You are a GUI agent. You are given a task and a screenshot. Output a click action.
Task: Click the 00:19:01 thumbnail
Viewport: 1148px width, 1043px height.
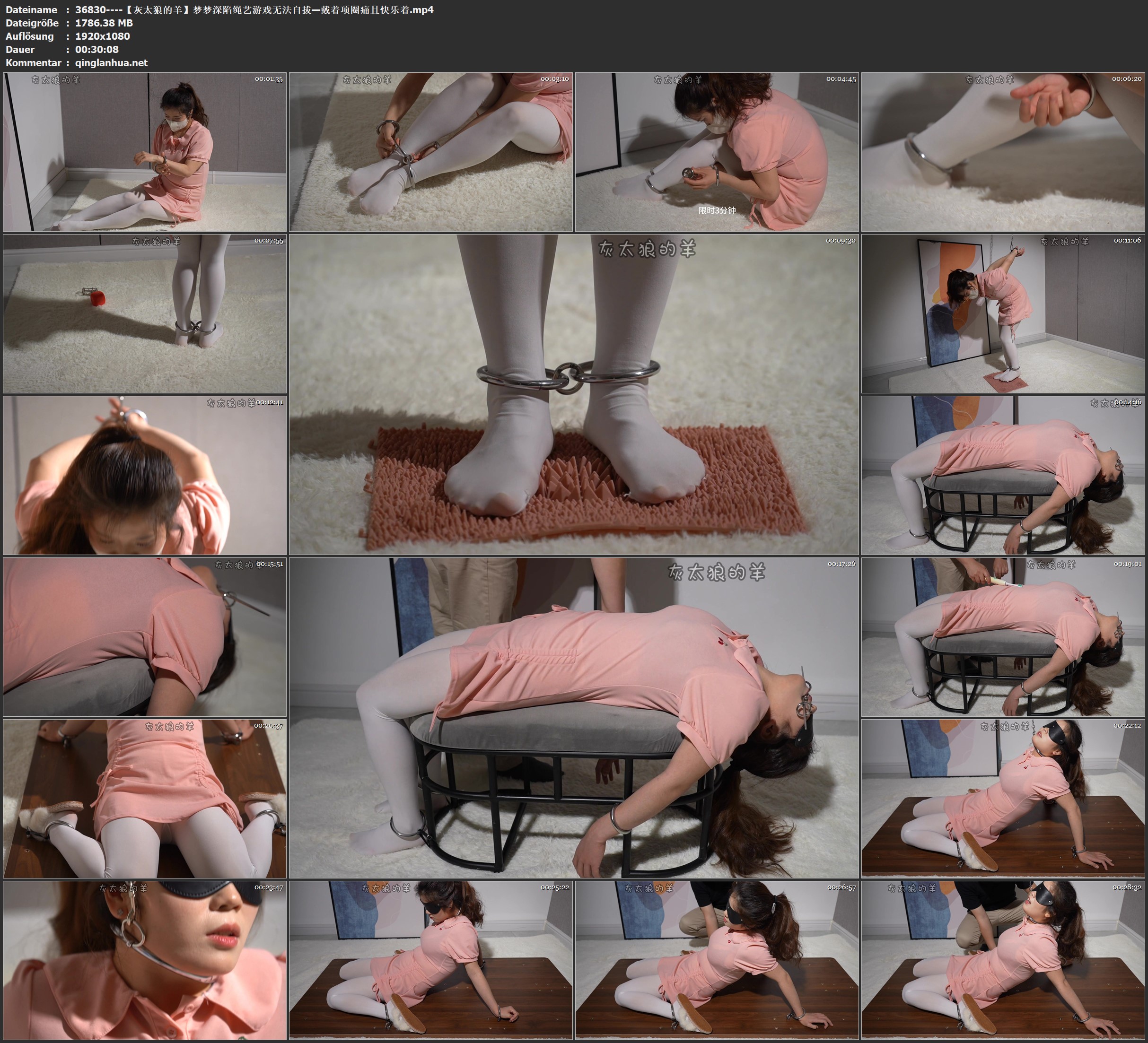tap(1003, 636)
